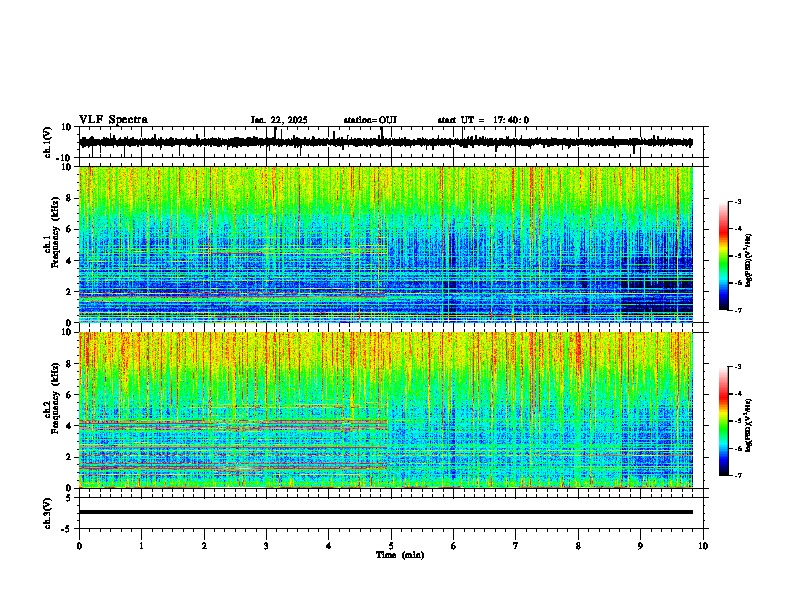
Task: Click the "-3" tick on the ch.1 colorbar
Action: pyautogui.click(x=737, y=201)
